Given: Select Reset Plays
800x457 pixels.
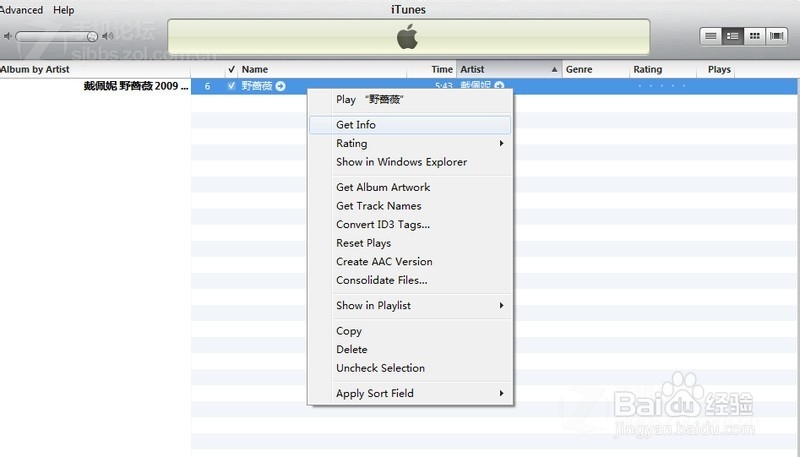Looking at the screenshot, I should click(410, 243).
